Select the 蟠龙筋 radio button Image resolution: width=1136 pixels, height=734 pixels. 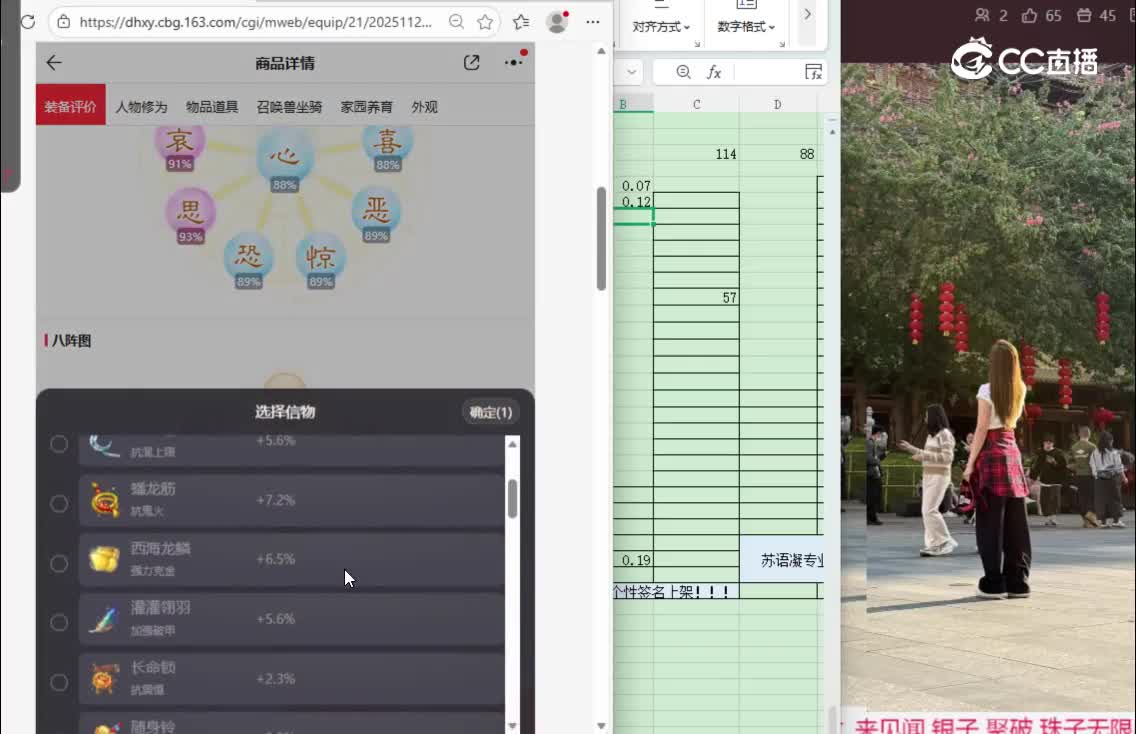tap(59, 503)
